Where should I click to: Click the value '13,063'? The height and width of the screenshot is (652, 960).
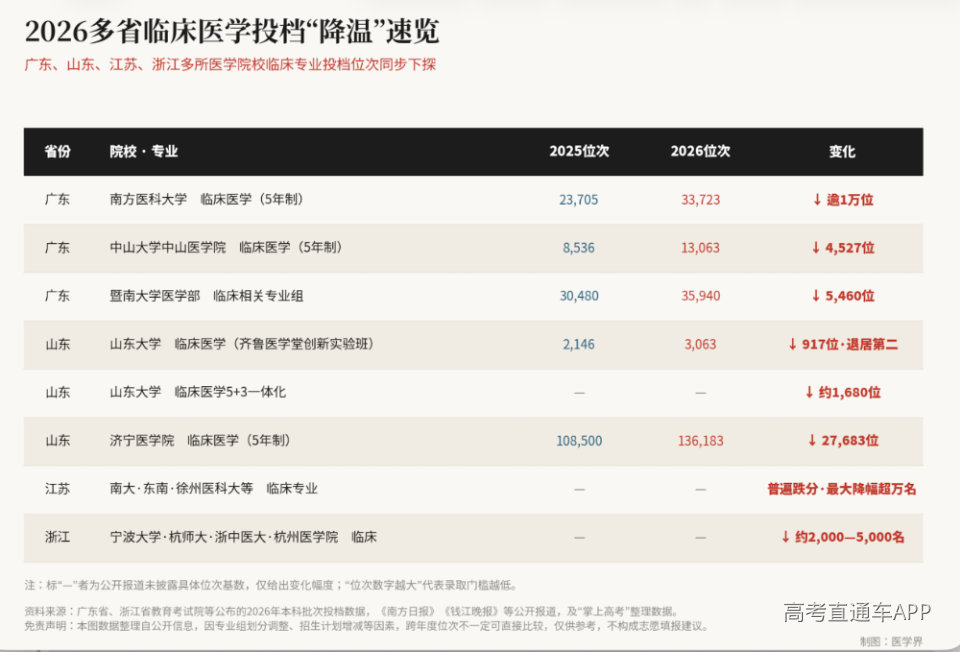pos(700,248)
